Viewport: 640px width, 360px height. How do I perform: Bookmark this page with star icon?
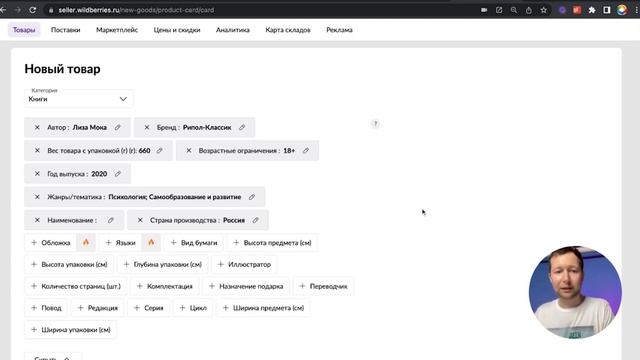tap(543, 10)
